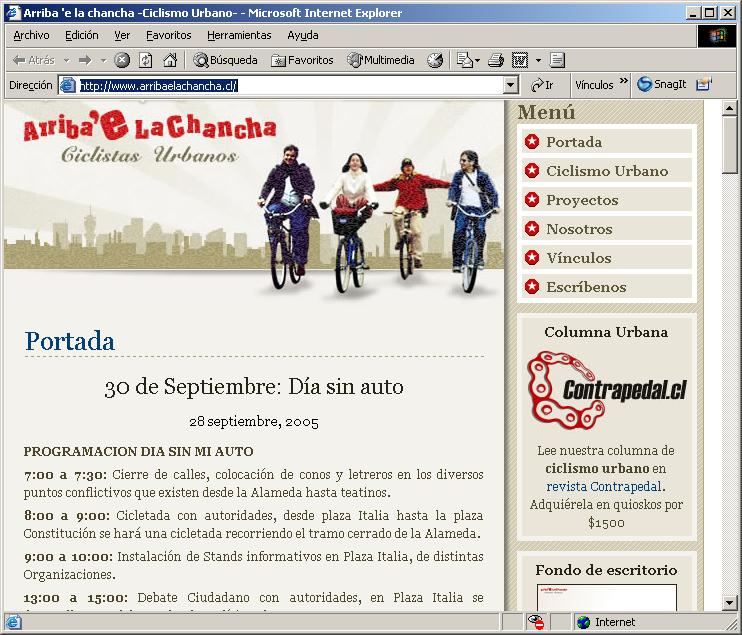Open the Mail button dropdown arrow
This screenshot has height=635, width=742.
pos(477,61)
